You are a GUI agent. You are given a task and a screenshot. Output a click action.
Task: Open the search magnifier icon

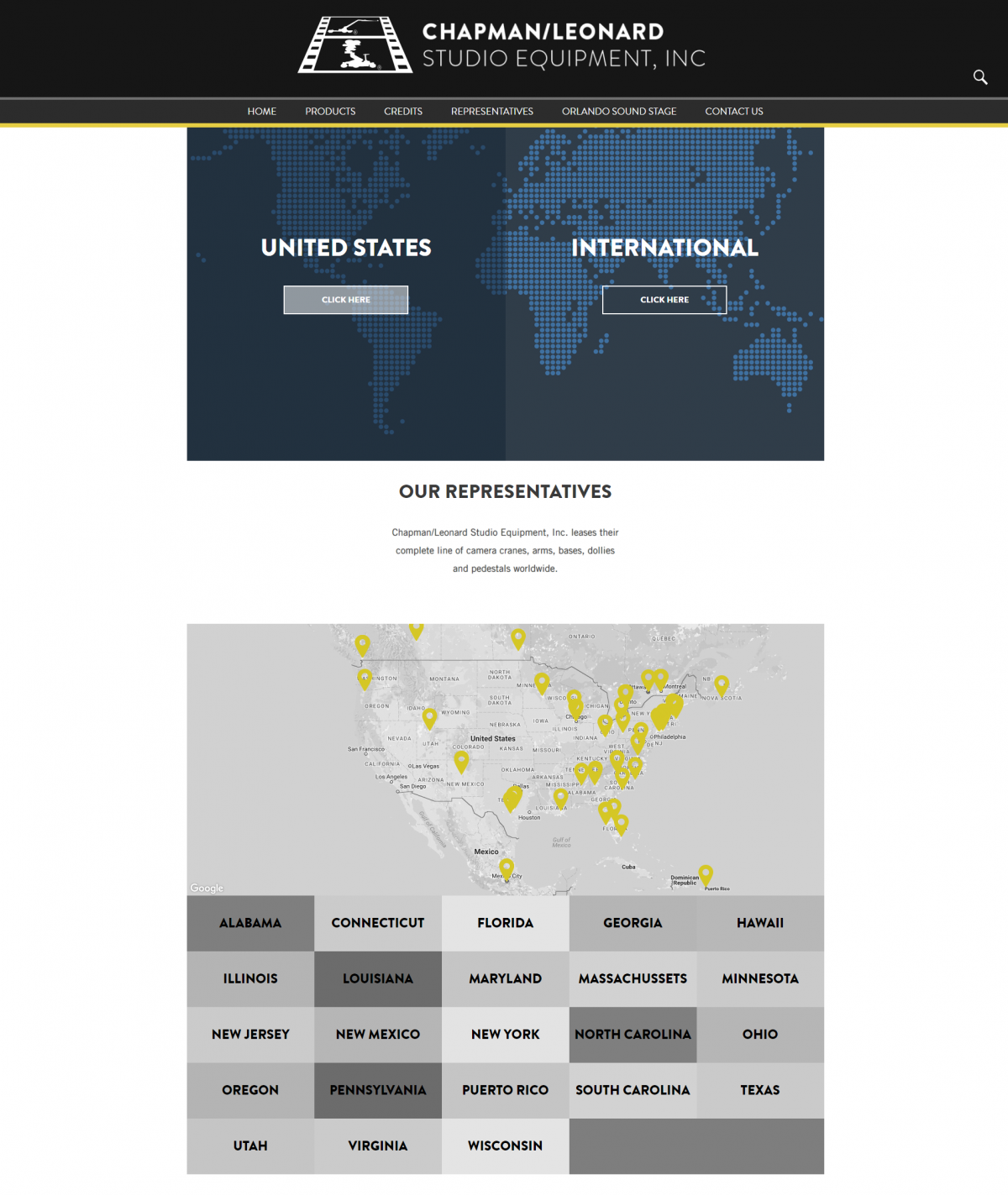pyautogui.click(x=980, y=77)
